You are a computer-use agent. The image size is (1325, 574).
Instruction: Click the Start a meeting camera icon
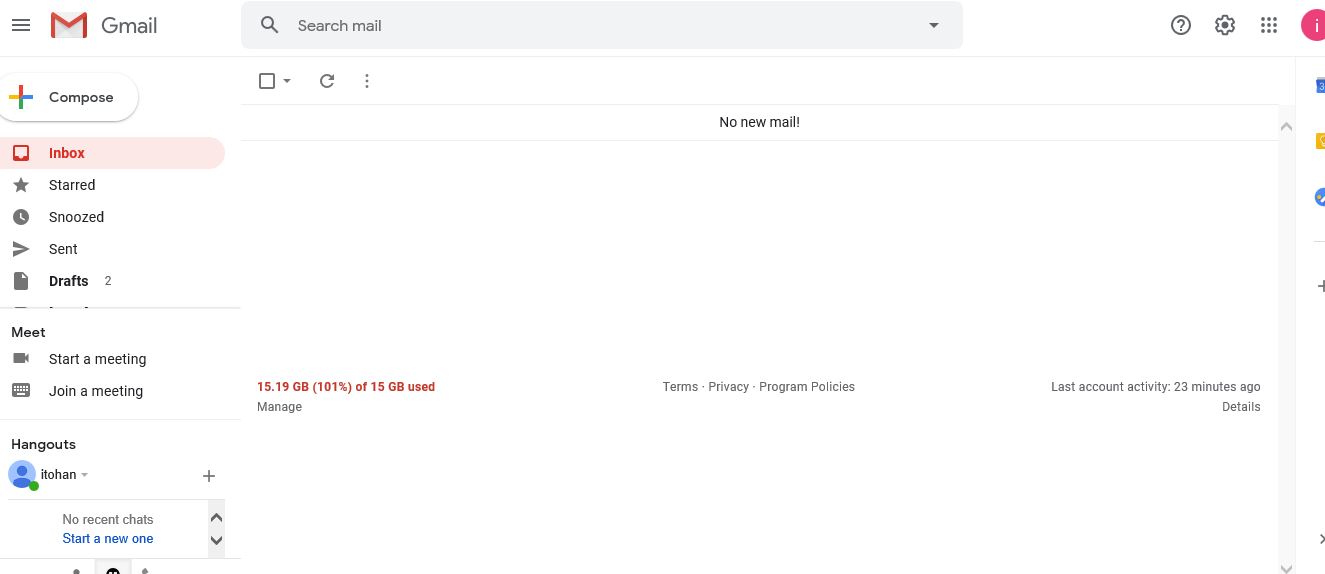pos(21,359)
